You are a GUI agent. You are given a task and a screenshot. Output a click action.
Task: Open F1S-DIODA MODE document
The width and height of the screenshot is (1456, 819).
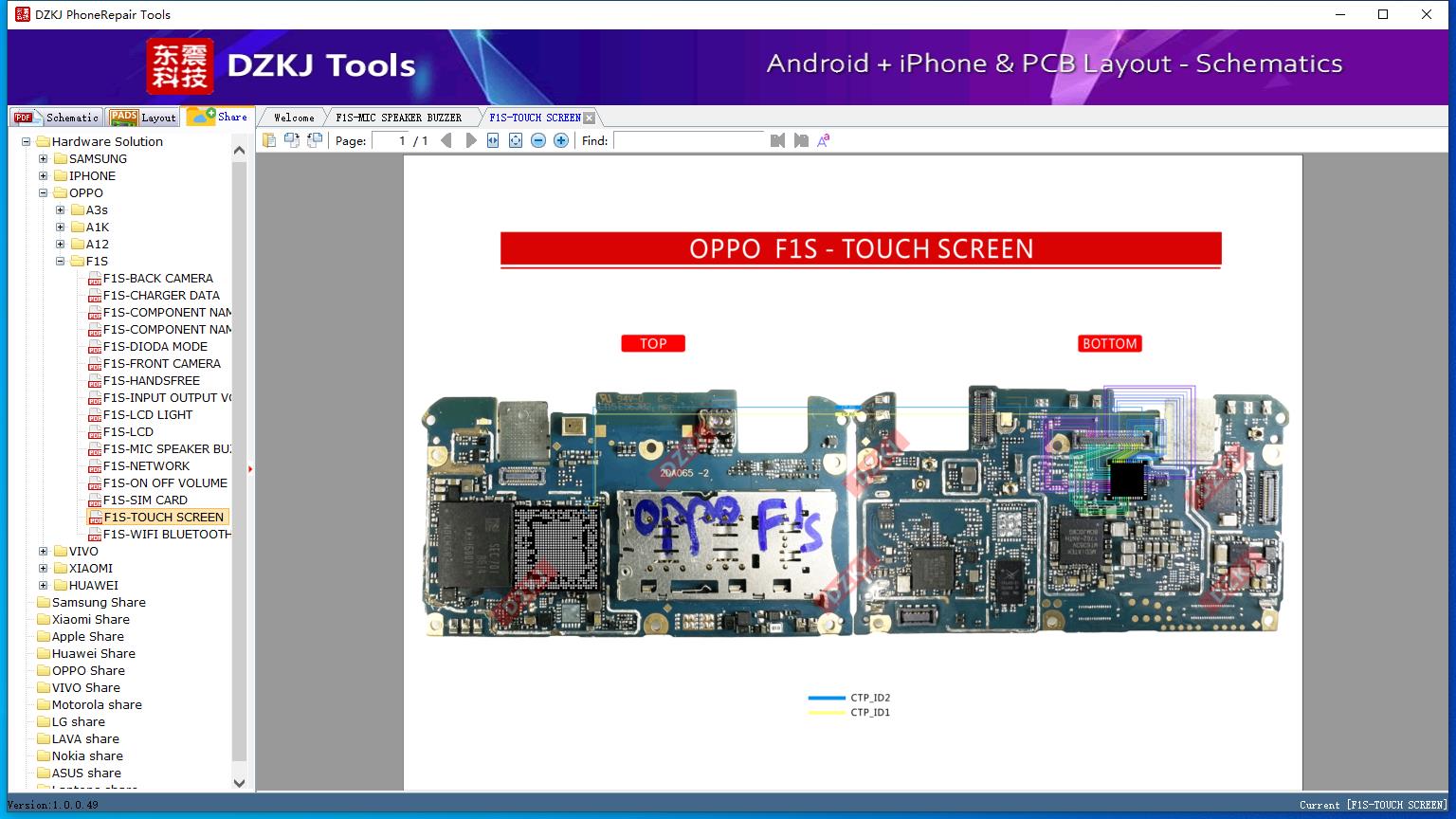pyautogui.click(x=155, y=347)
